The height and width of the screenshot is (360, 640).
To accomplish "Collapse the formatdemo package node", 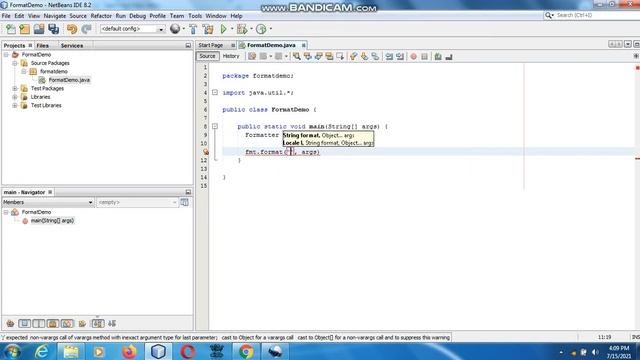I will click(24, 71).
